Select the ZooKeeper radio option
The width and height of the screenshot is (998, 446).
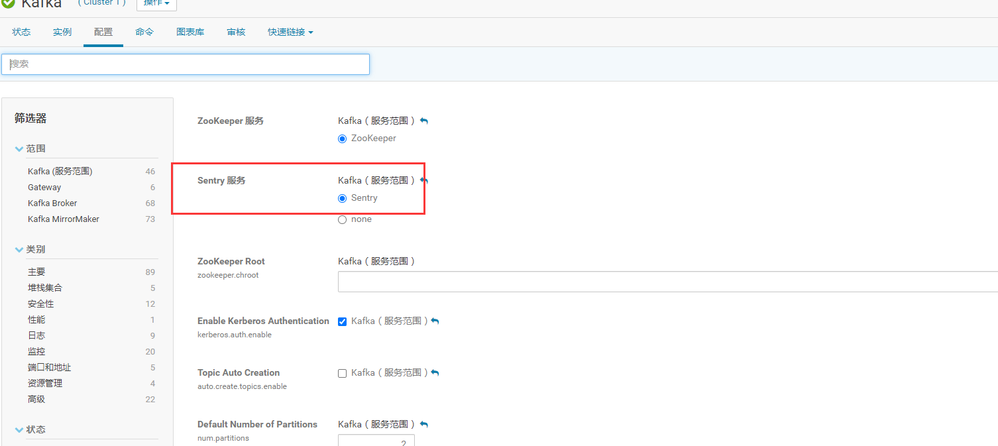342,139
